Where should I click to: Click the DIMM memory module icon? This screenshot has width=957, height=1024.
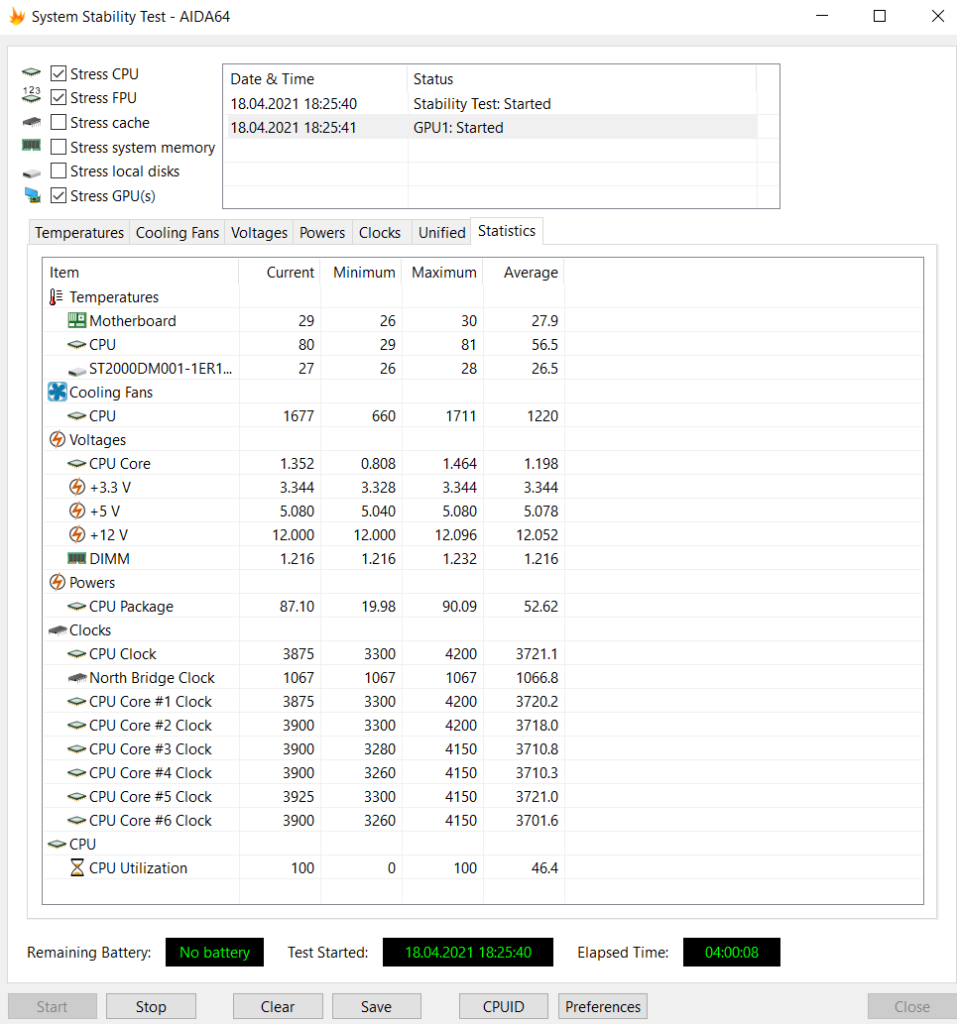tap(77, 558)
